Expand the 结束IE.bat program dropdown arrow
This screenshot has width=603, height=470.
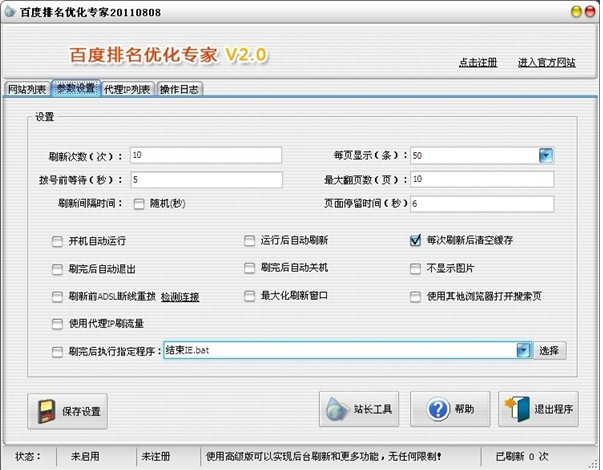tap(523, 350)
